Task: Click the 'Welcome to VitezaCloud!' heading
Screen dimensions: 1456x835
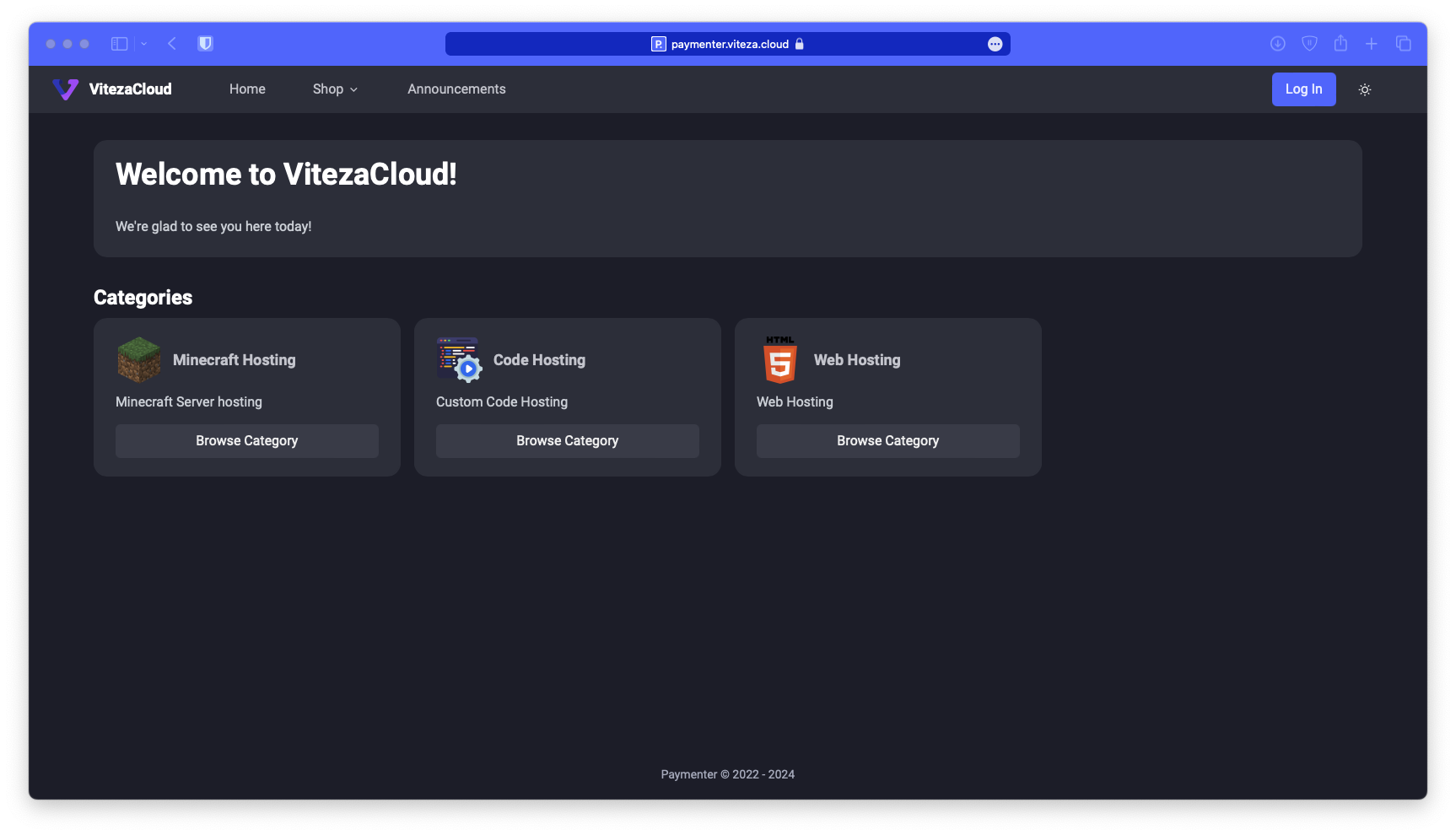Action: [286, 175]
